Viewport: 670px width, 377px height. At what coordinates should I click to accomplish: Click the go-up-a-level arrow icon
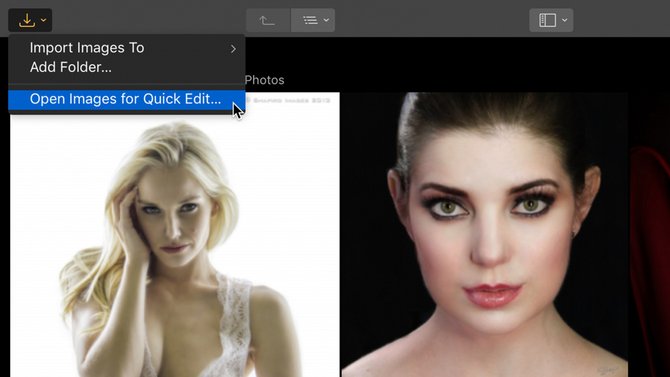point(267,20)
